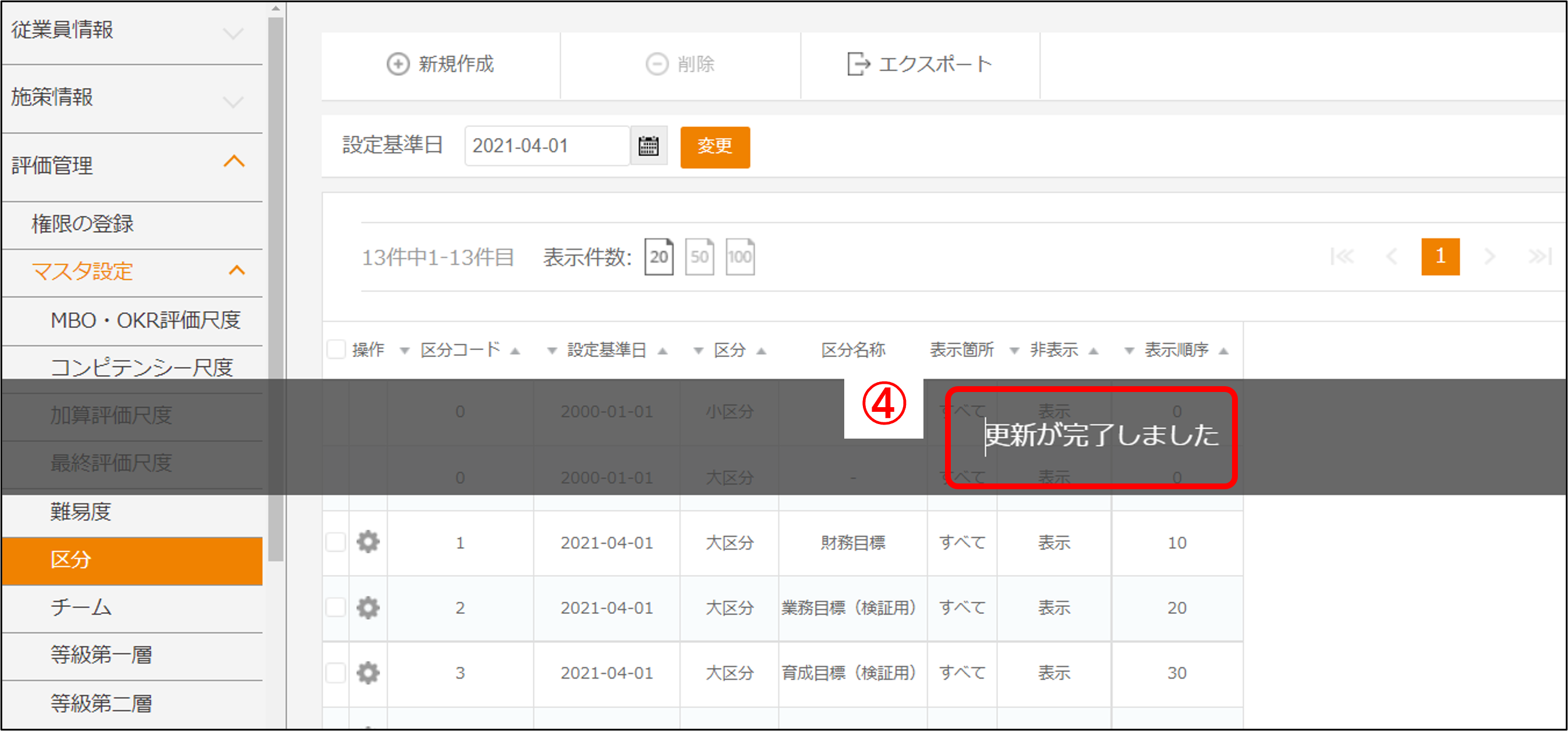Click the 設定基準日 date input field
Image resolution: width=1568 pixels, height=731 pixels.
point(546,146)
